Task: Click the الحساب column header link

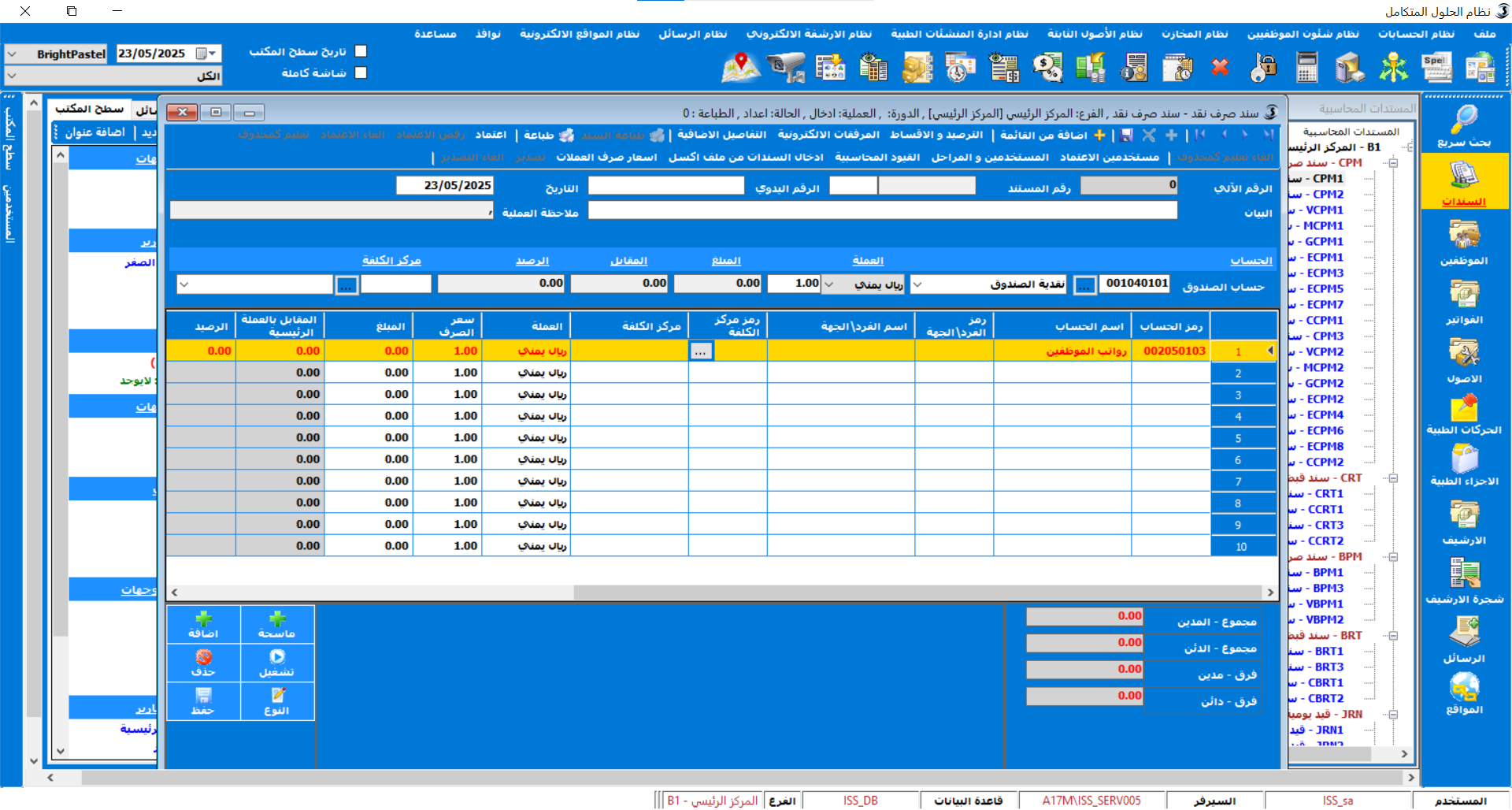Action: [x=1251, y=261]
